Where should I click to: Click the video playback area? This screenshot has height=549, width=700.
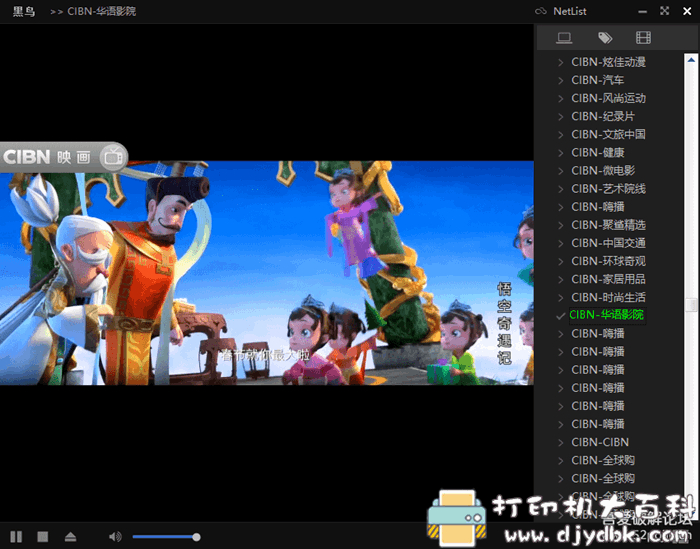267,272
